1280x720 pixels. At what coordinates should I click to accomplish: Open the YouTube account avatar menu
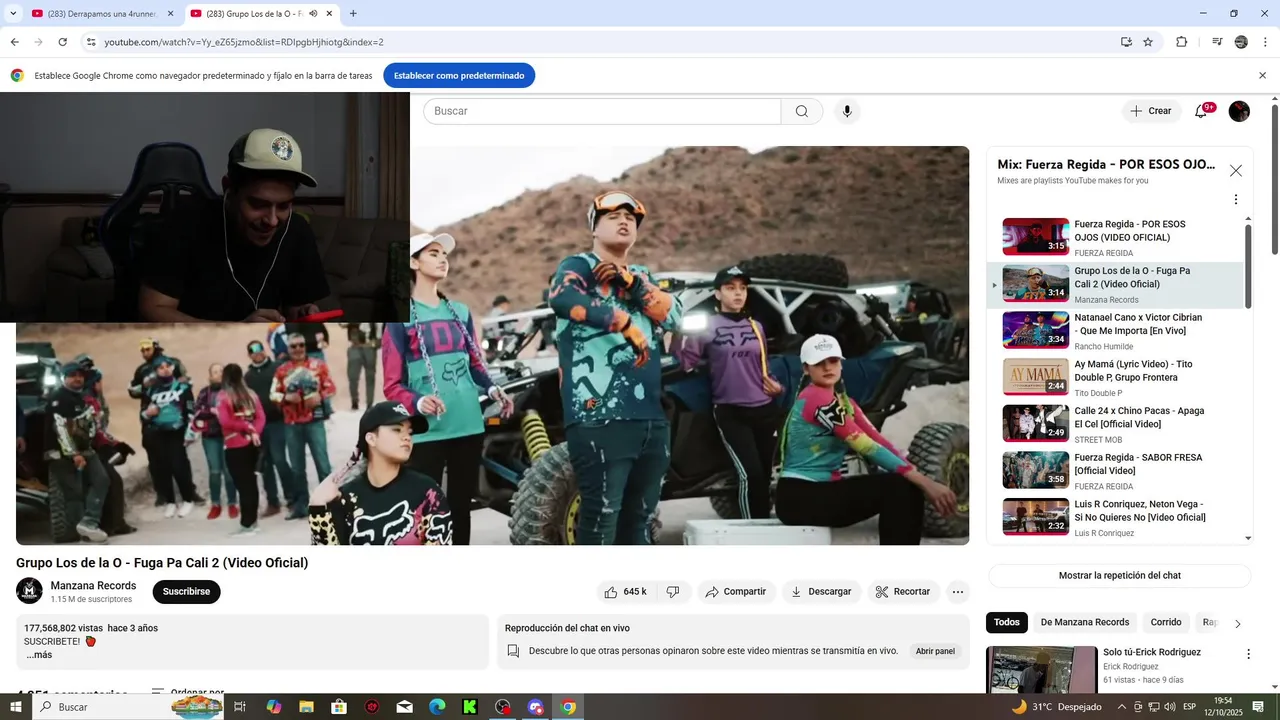coord(1239,111)
